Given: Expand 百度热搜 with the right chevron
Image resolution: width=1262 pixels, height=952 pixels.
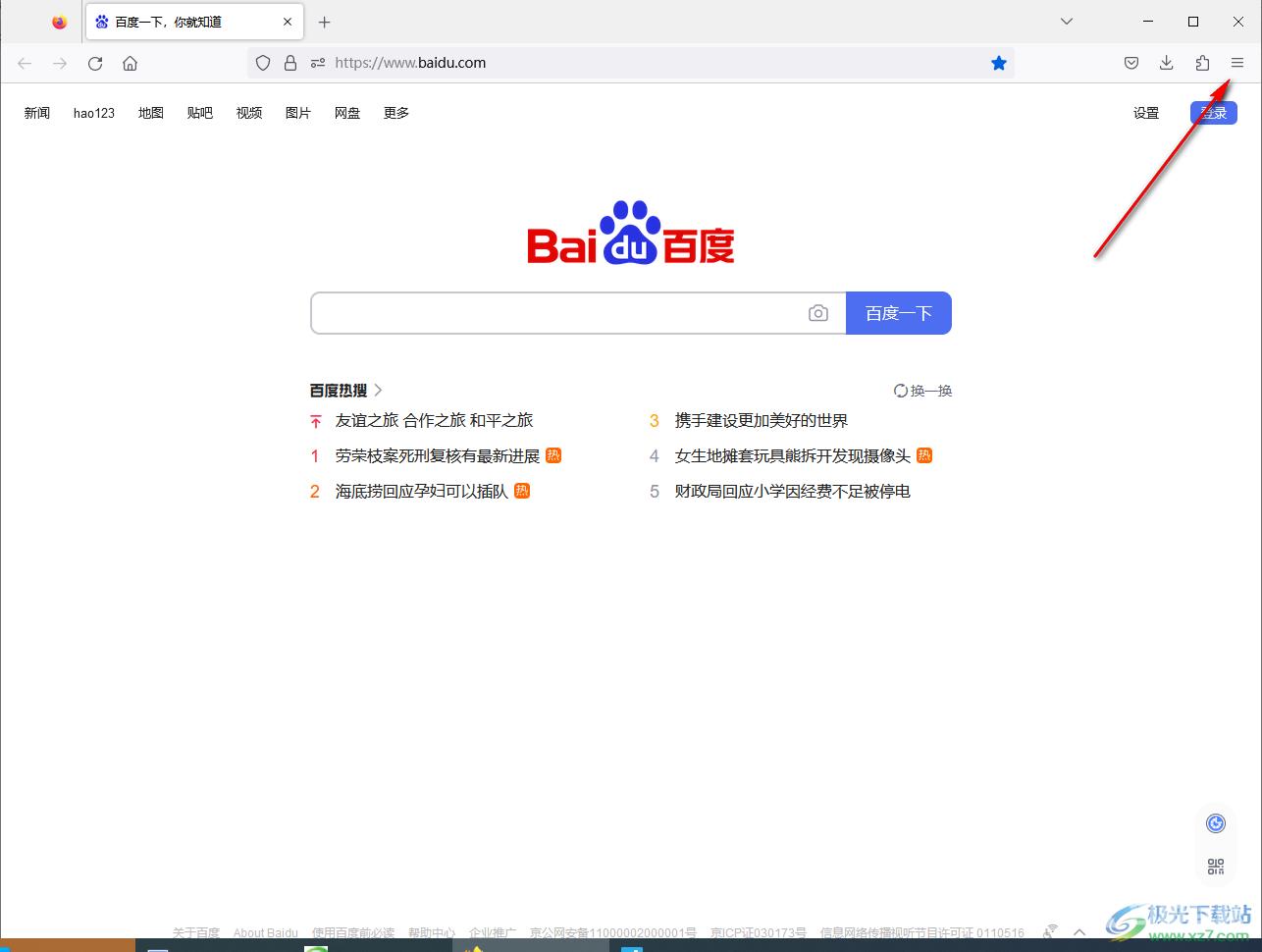Looking at the screenshot, I should 378,391.
